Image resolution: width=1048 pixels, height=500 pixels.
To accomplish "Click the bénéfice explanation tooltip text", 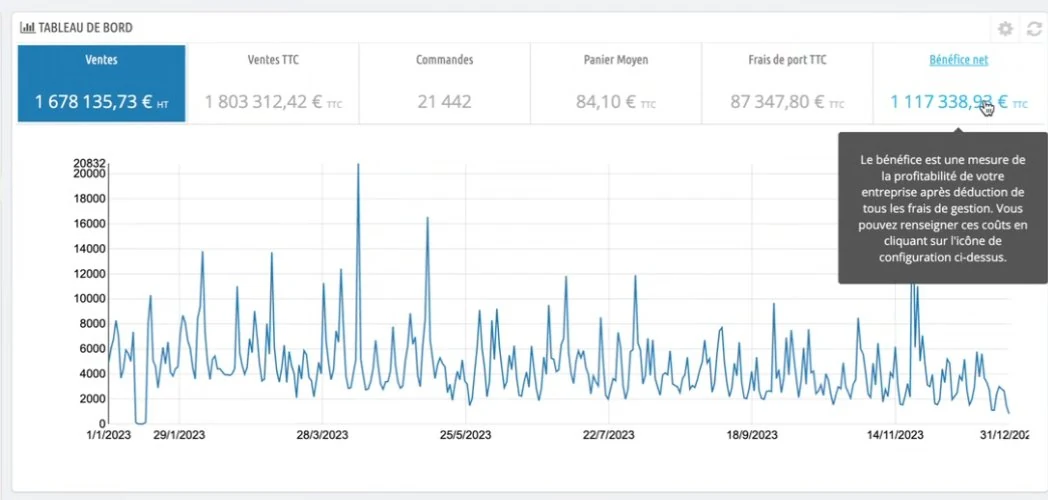I will (x=942, y=209).
